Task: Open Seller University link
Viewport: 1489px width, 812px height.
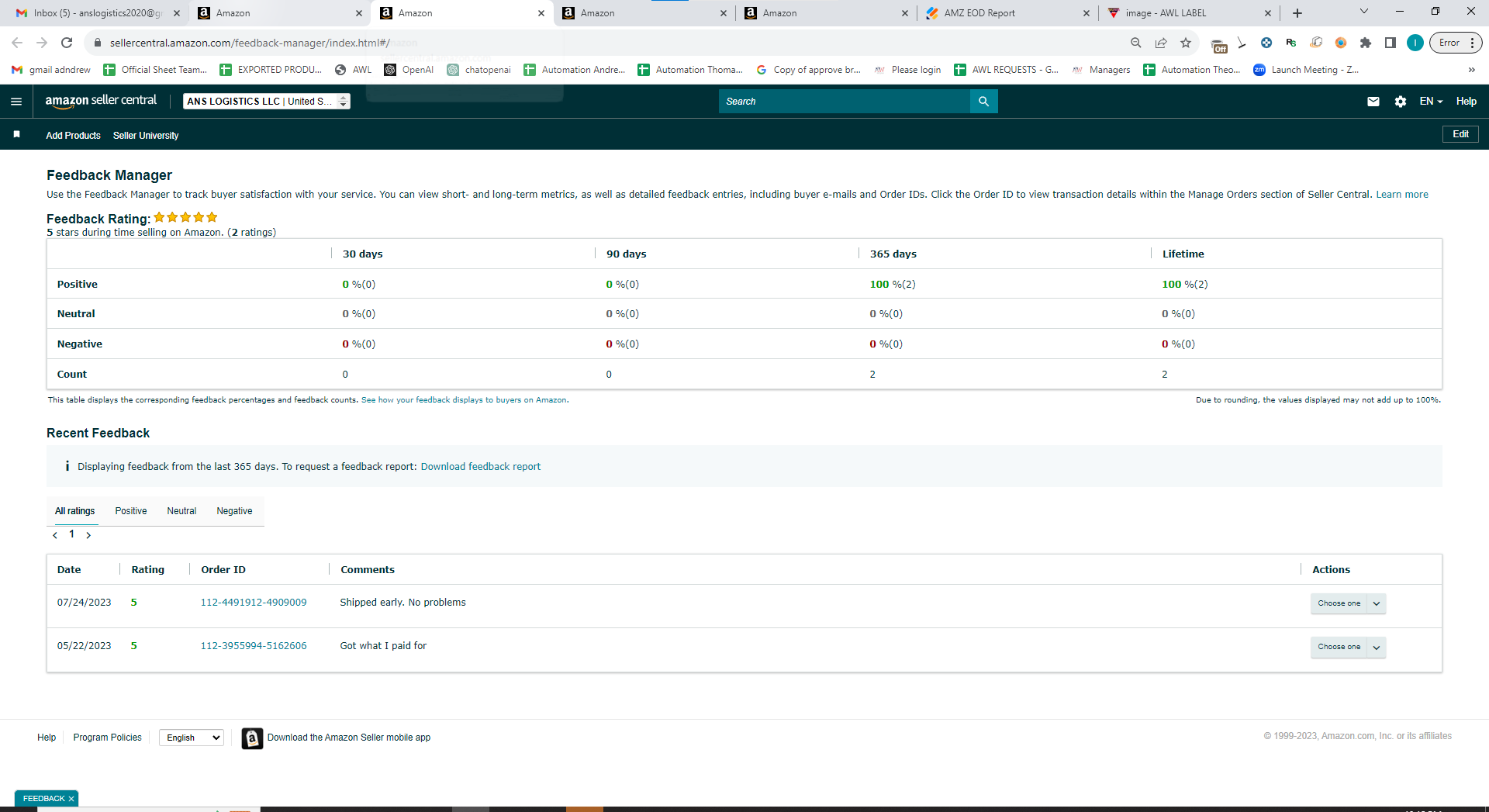Action: click(x=146, y=136)
